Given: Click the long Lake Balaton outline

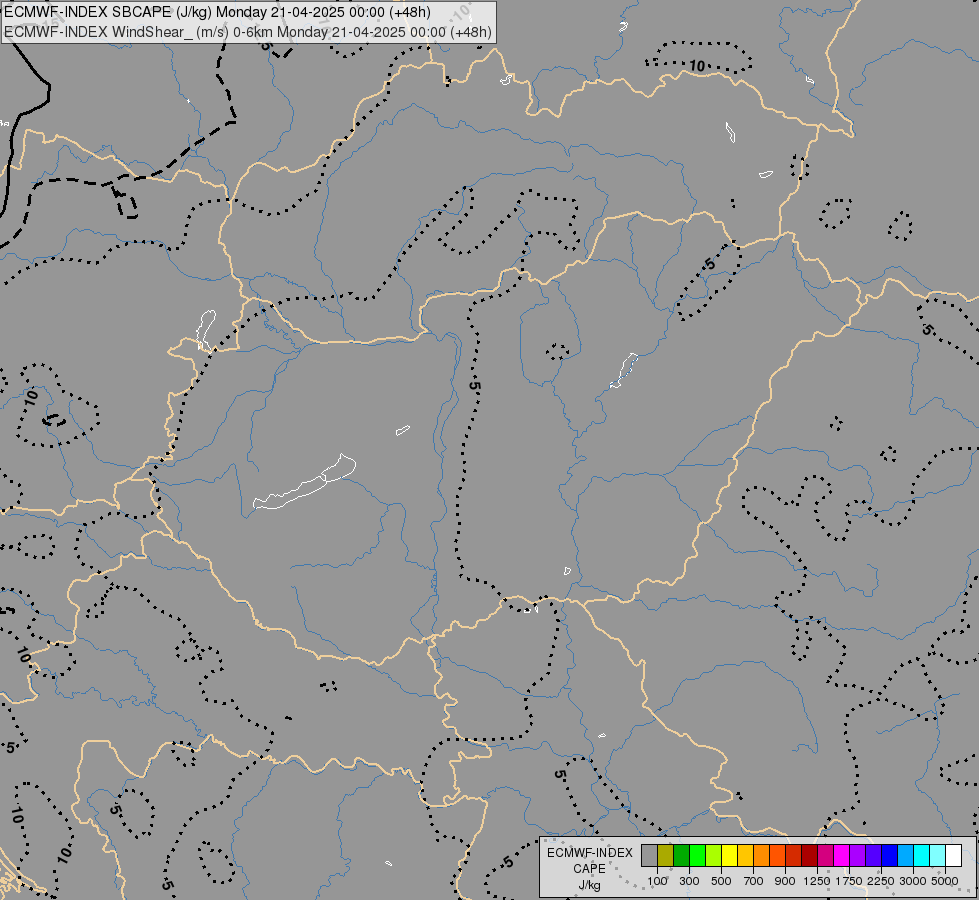Looking at the screenshot, I should (305, 484).
